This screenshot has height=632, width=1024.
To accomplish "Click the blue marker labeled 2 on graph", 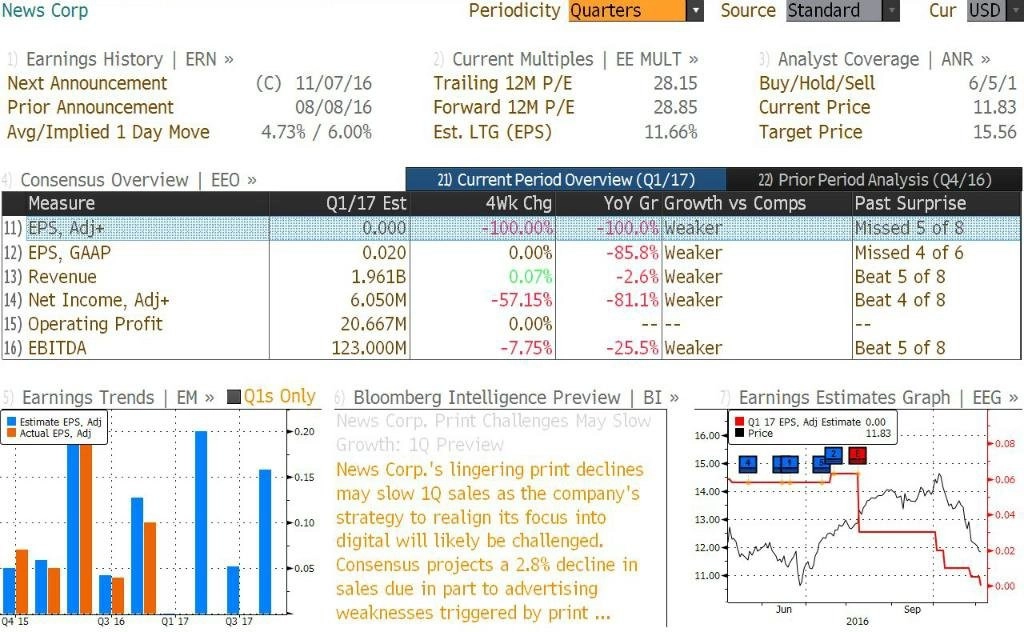I will click(833, 455).
